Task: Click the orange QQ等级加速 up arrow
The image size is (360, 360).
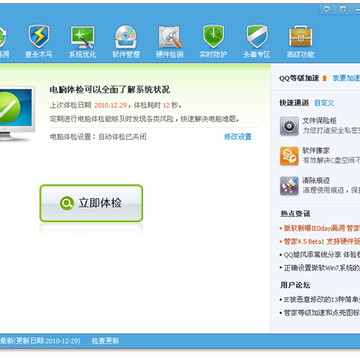Action: tap(325, 78)
